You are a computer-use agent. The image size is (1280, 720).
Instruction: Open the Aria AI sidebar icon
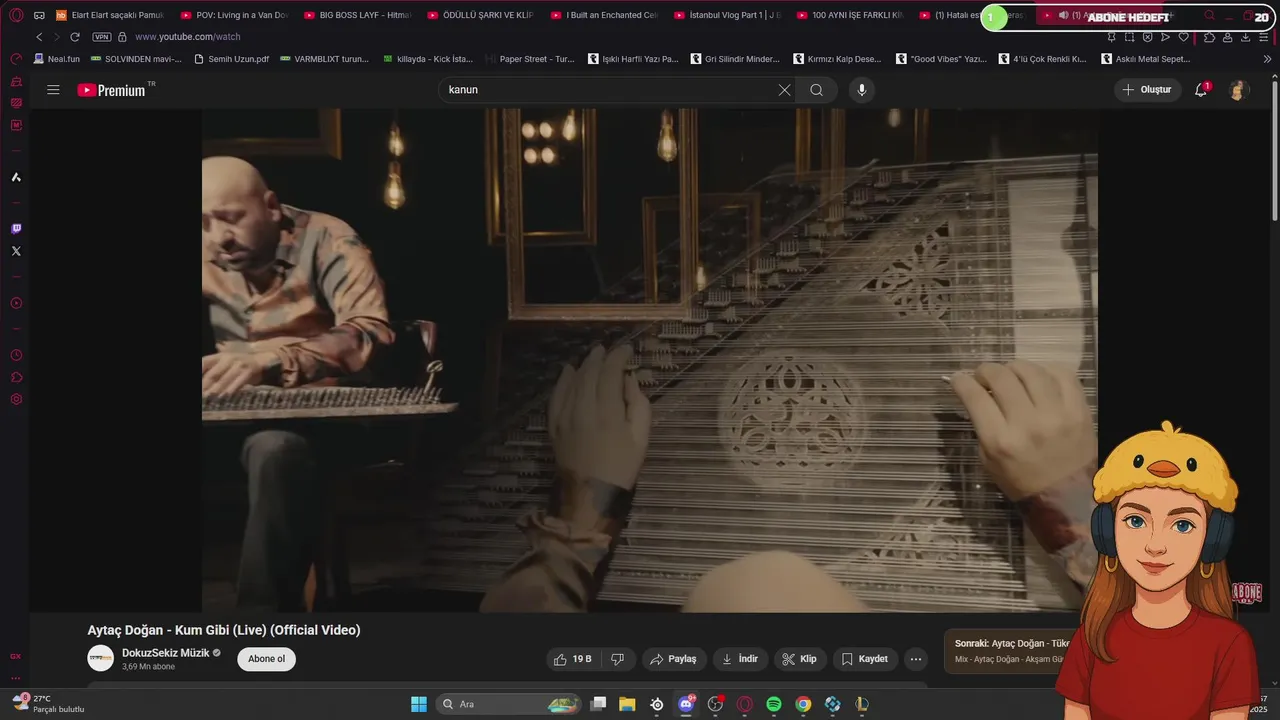[x=16, y=177]
